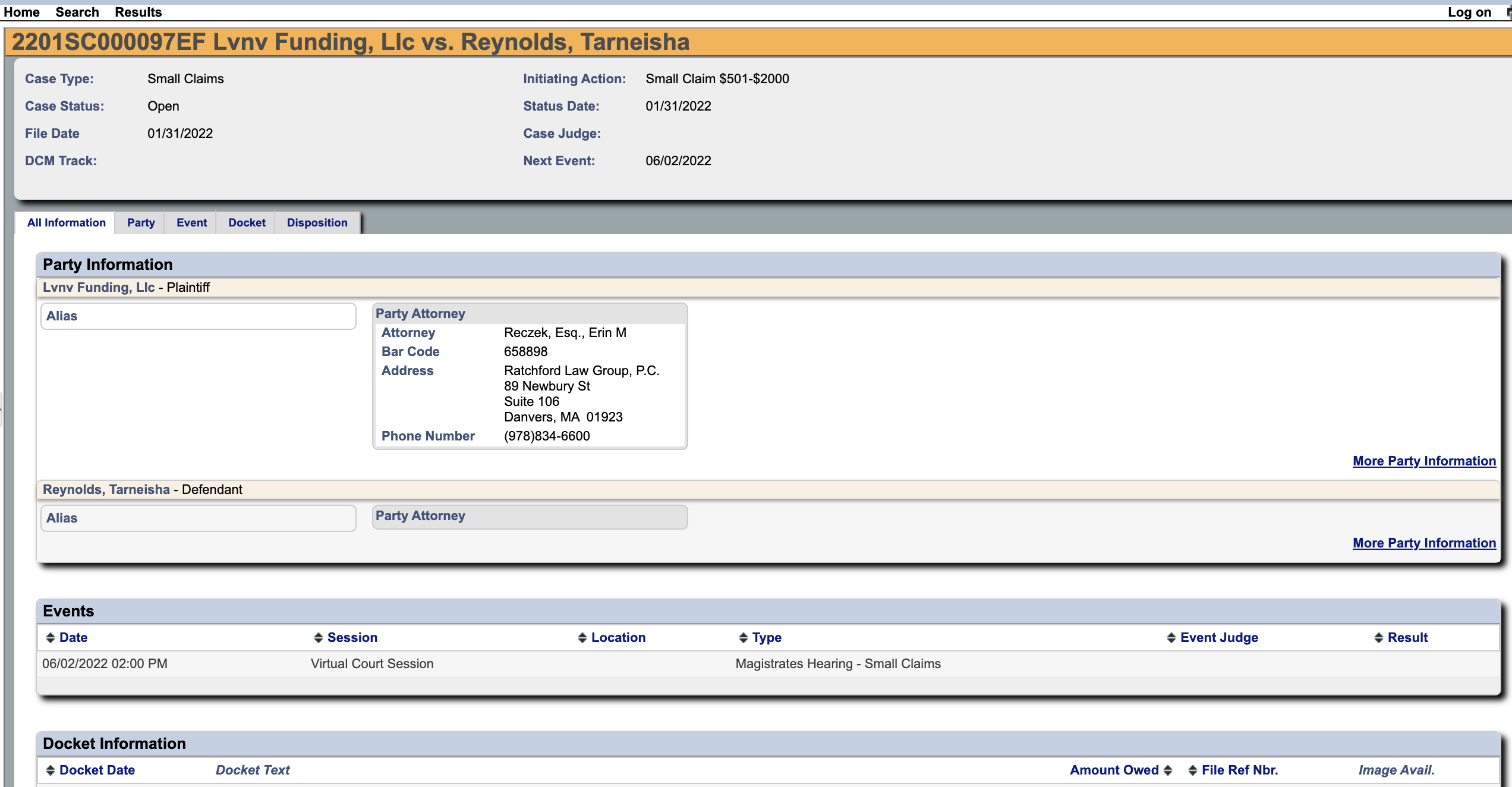The width and height of the screenshot is (1512, 787).
Task: Switch to the Docket tab
Action: [247, 223]
